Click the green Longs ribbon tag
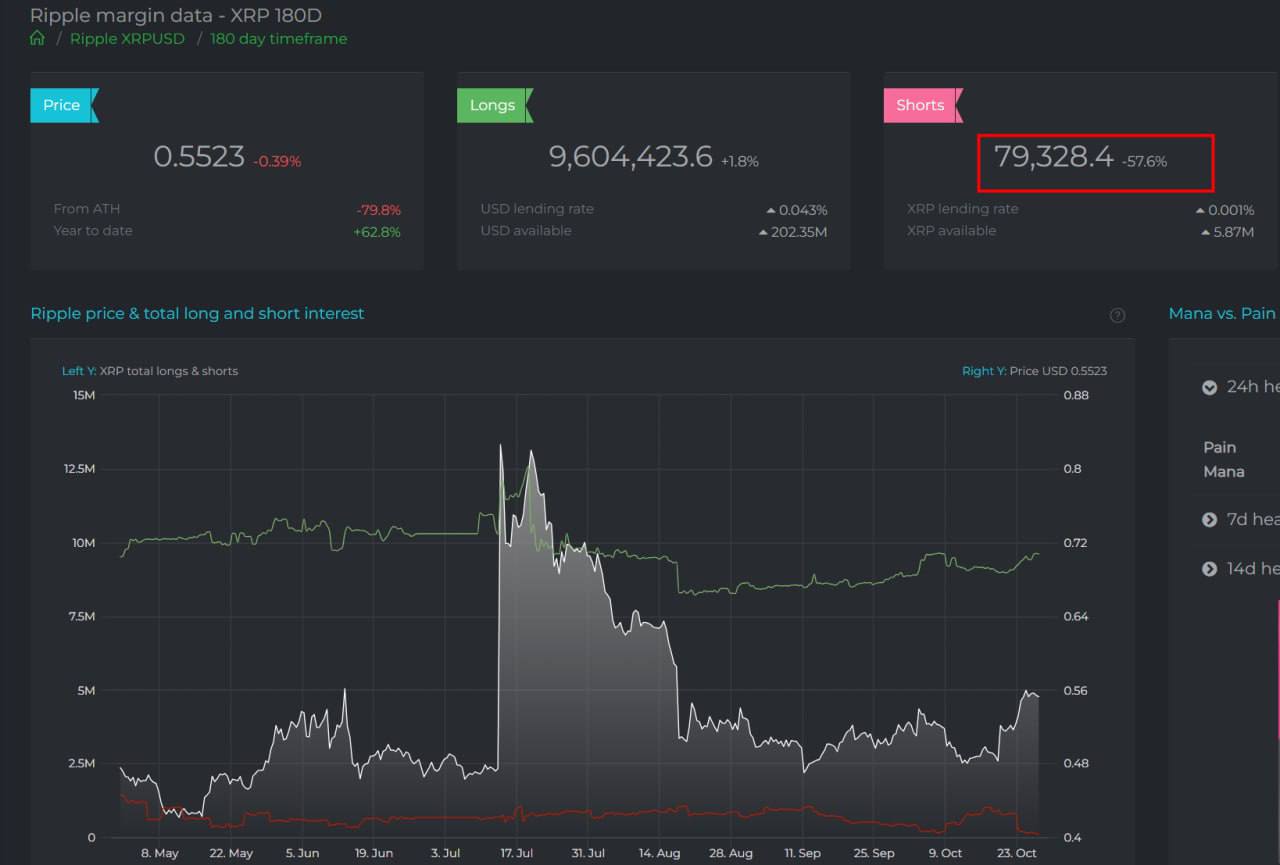The width and height of the screenshot is (1280, 865). click(x=492, y=105)
